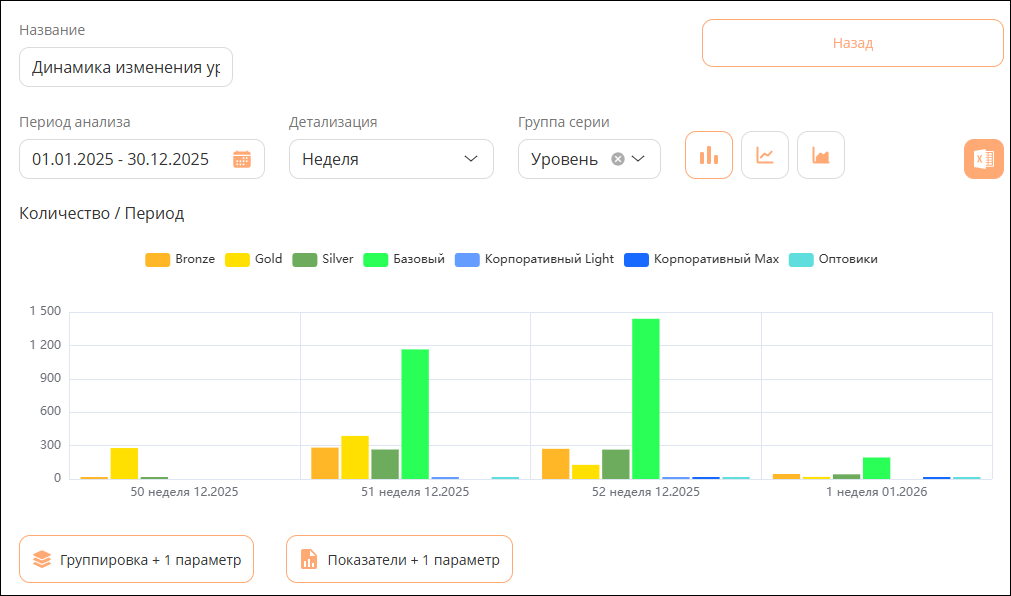Switch to area chart view
Screen dimensions: 1011x596
(821, 155)
